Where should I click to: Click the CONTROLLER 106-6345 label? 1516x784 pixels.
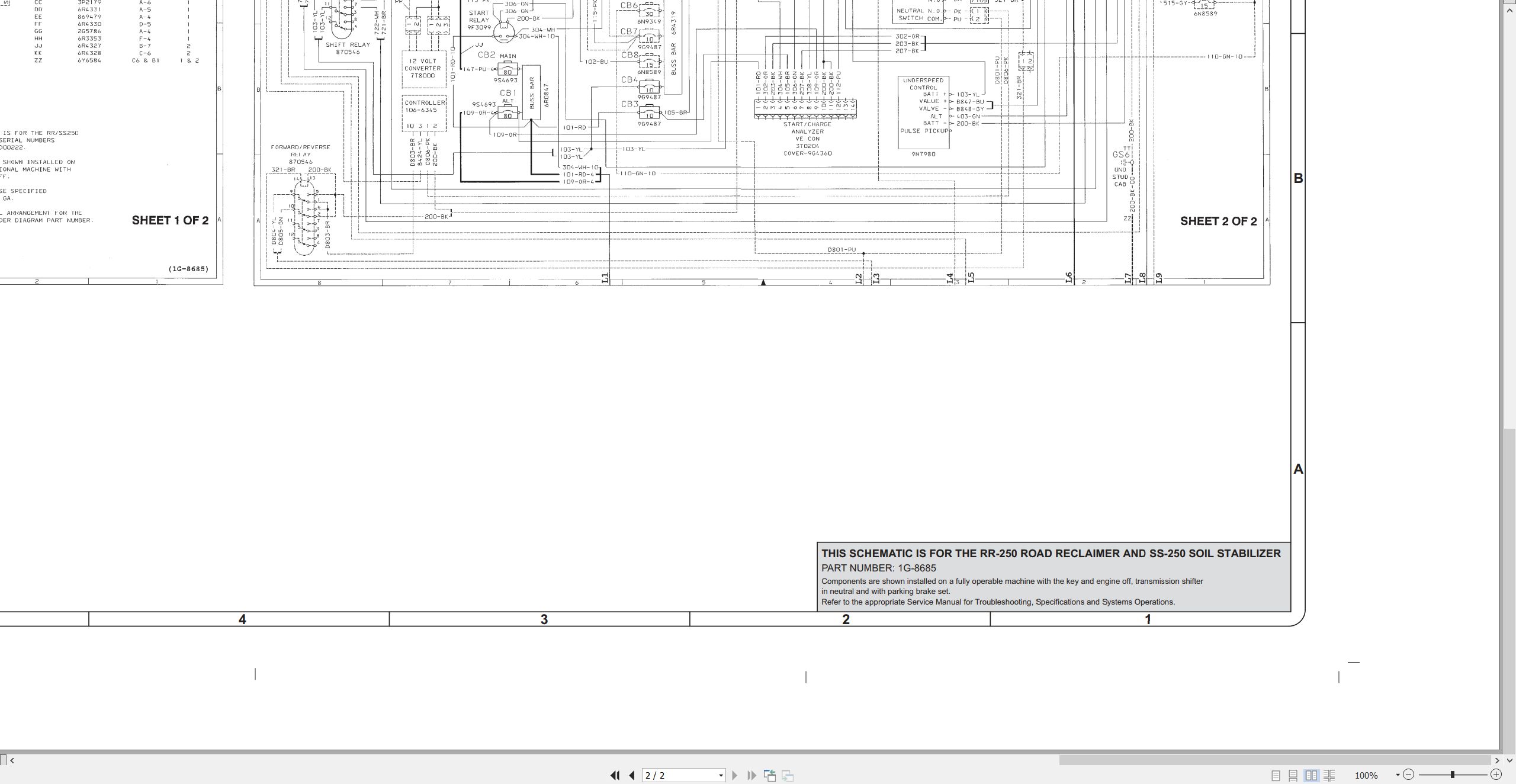point(424,106)
